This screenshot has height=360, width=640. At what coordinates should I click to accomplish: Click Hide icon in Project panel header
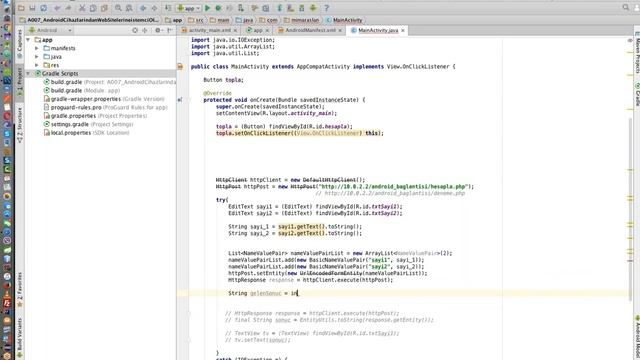click(x=170, y=30)
